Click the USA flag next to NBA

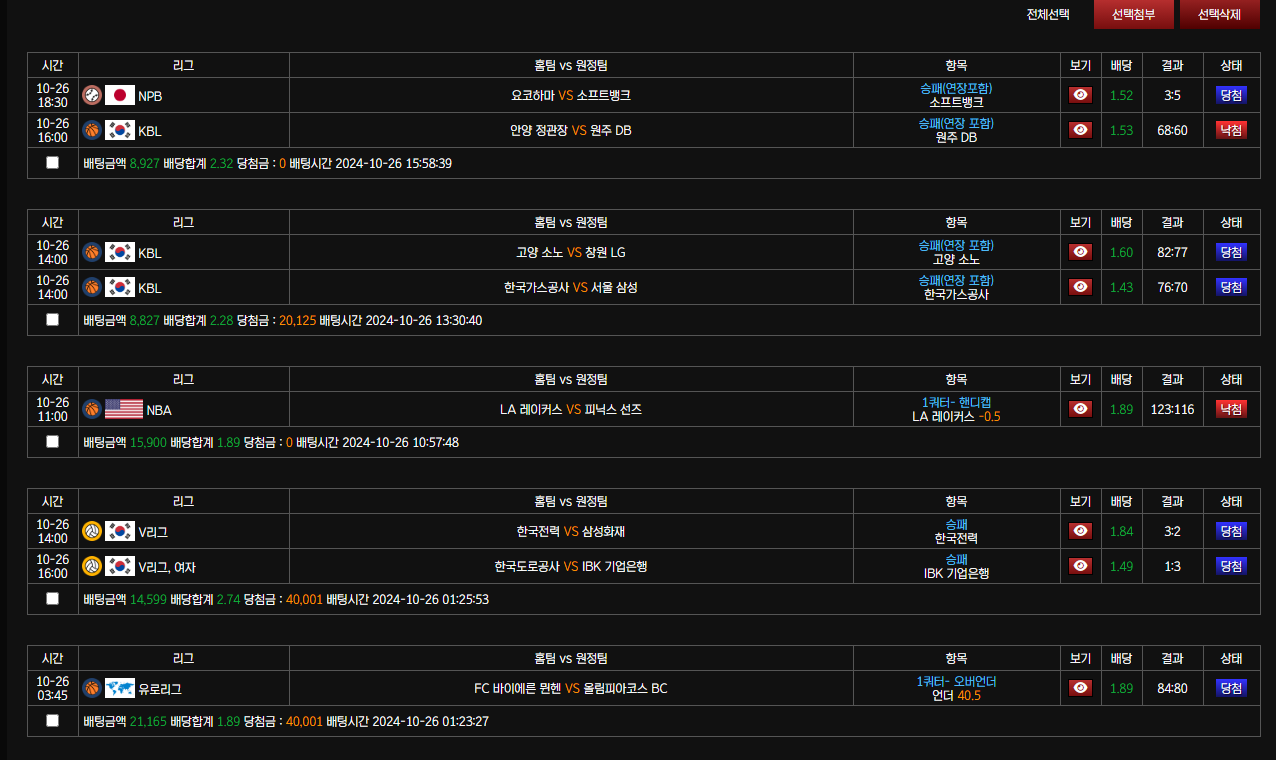[124, 409]
